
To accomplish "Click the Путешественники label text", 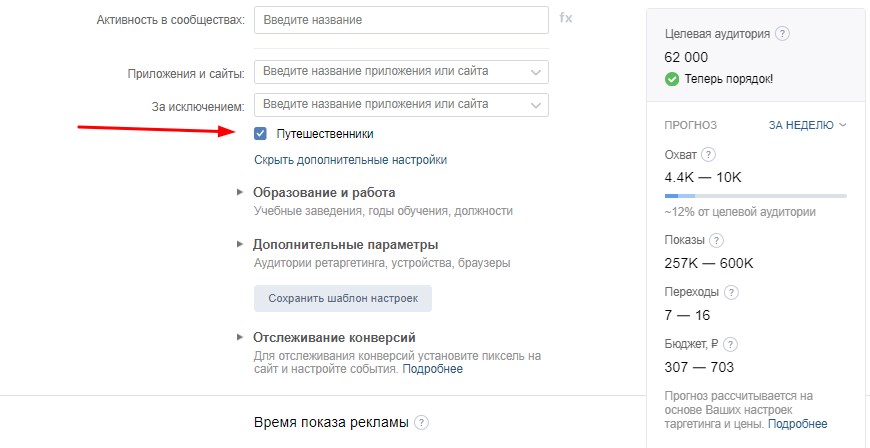I will (x=325, y=134).
